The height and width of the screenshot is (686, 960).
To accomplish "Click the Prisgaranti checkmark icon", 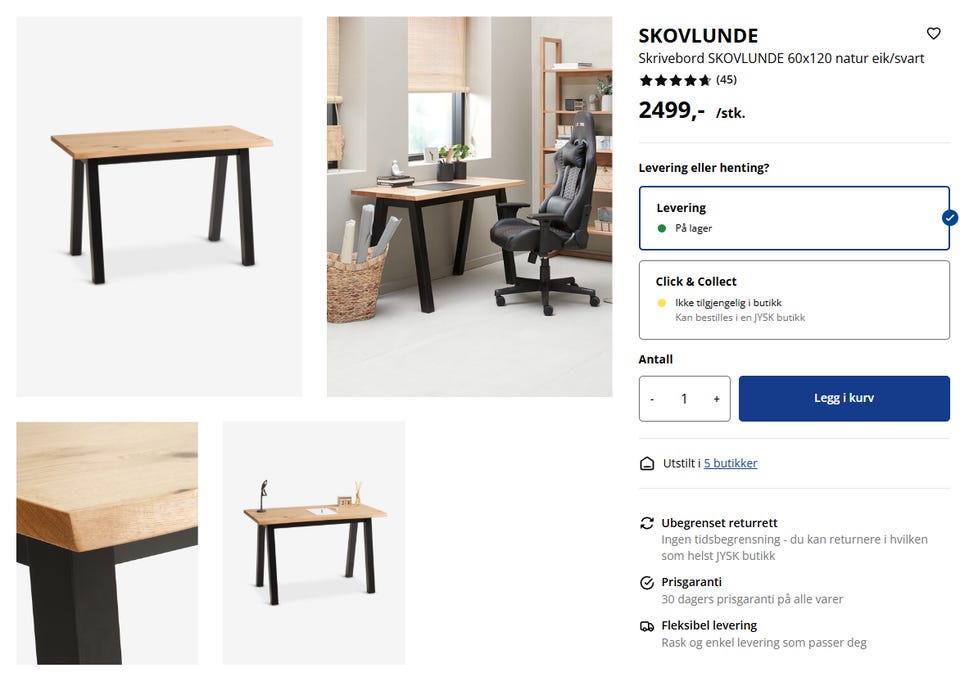I will pos(647,582).
